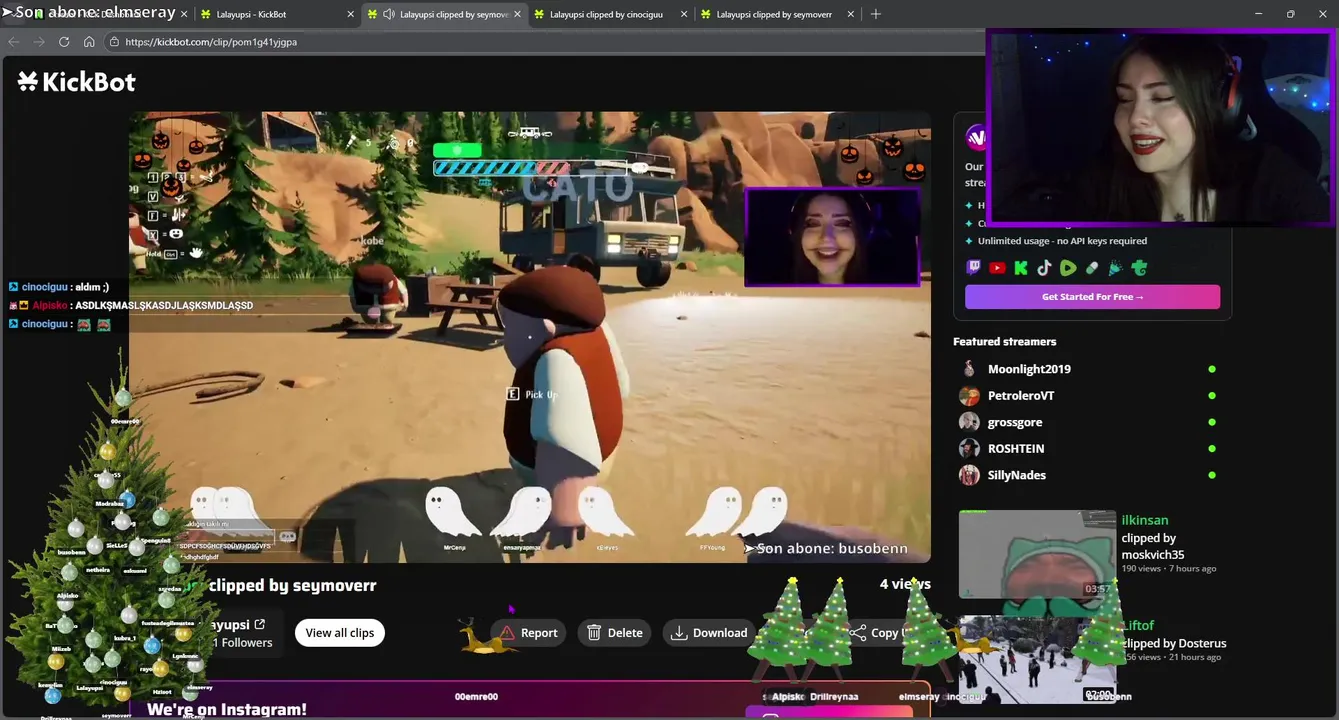
Task: Download the clip
Action: (x=709, y=633)
